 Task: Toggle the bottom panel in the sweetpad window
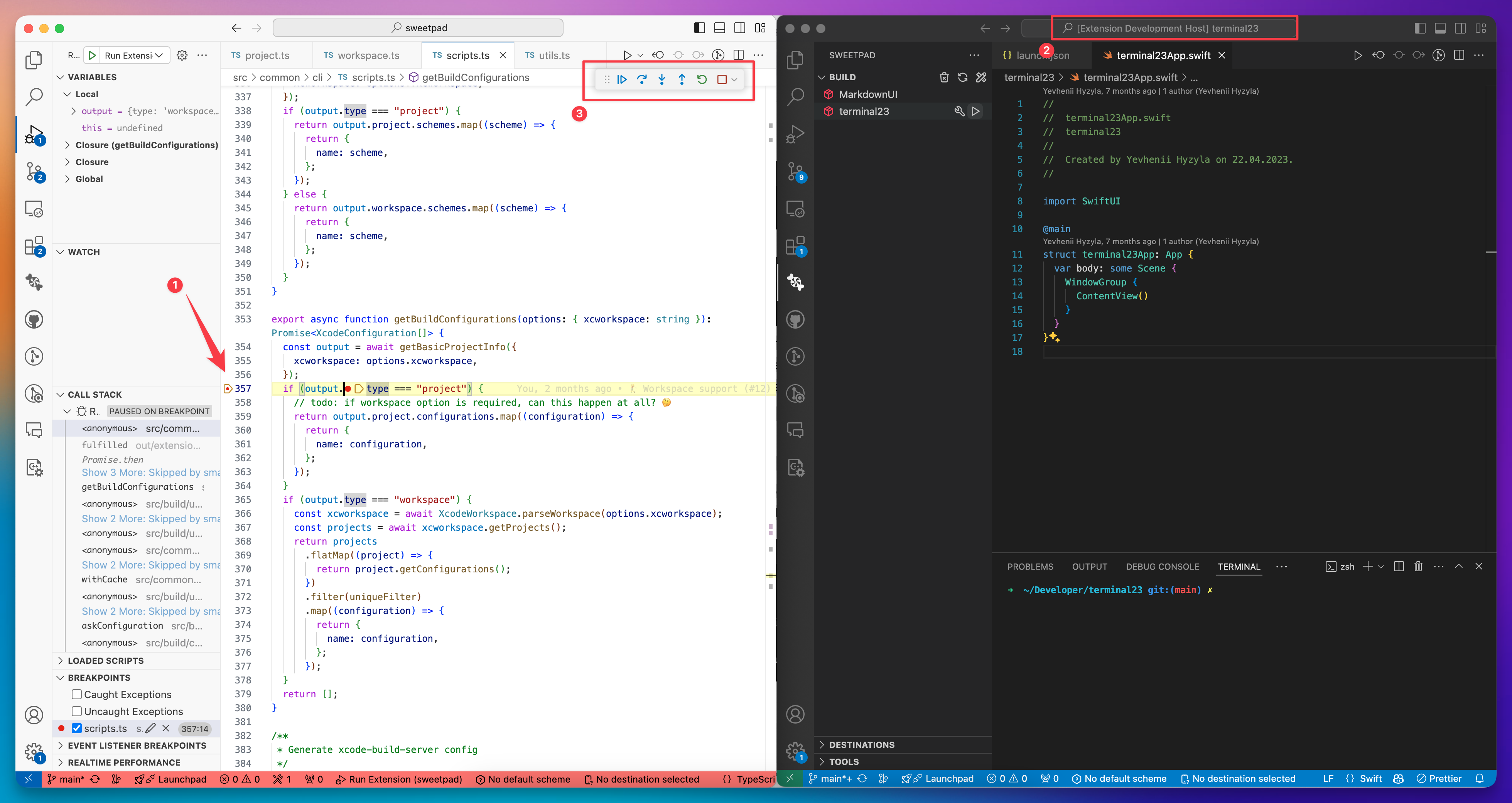(720, 28)
